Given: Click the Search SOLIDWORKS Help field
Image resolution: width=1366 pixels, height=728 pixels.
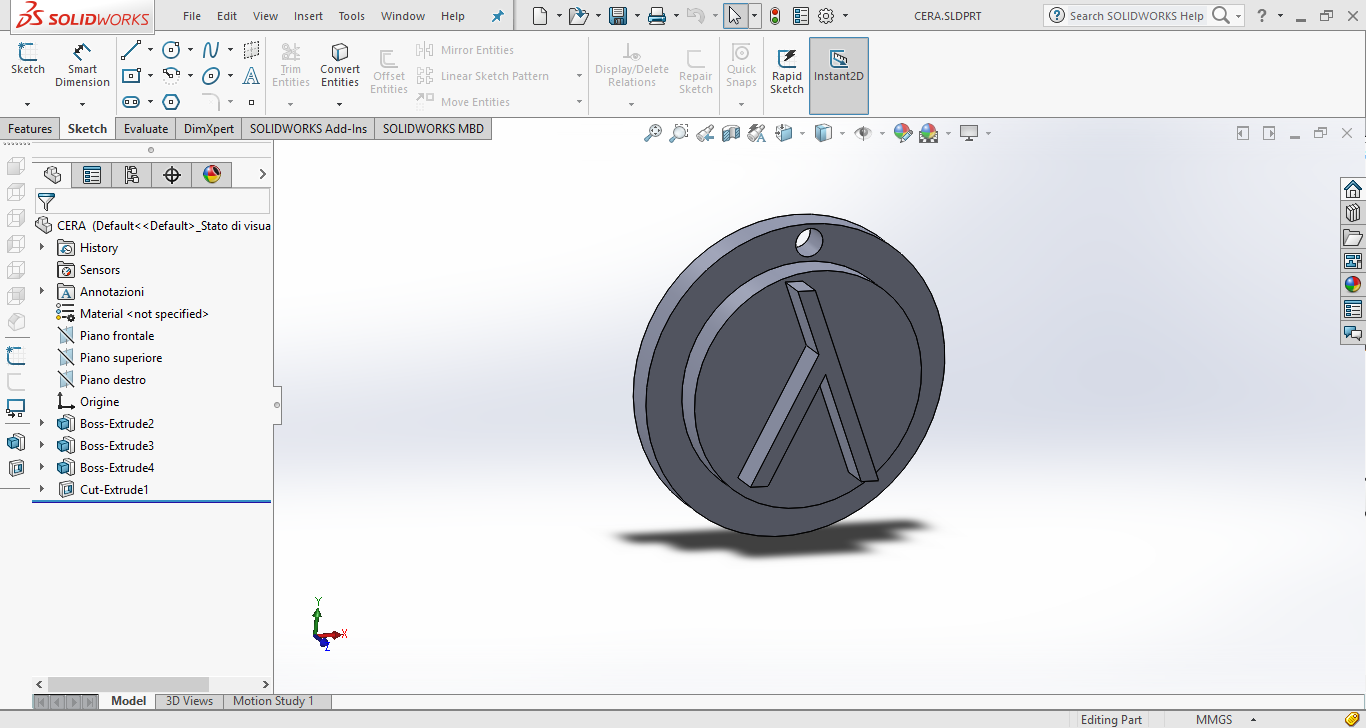Looking at the screenshot, I should [1136, 16].
